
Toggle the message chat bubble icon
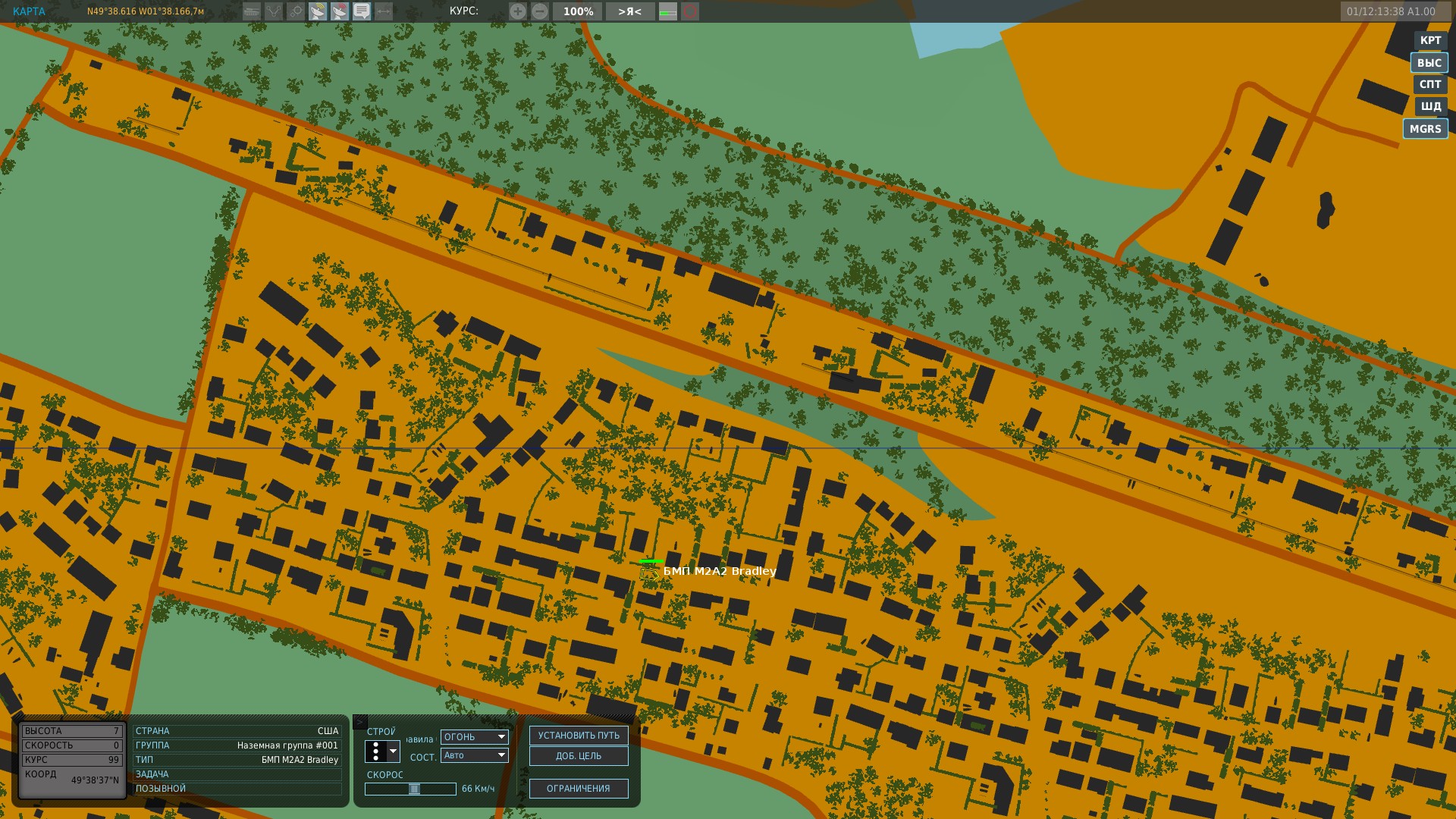(x=362, y=11)
